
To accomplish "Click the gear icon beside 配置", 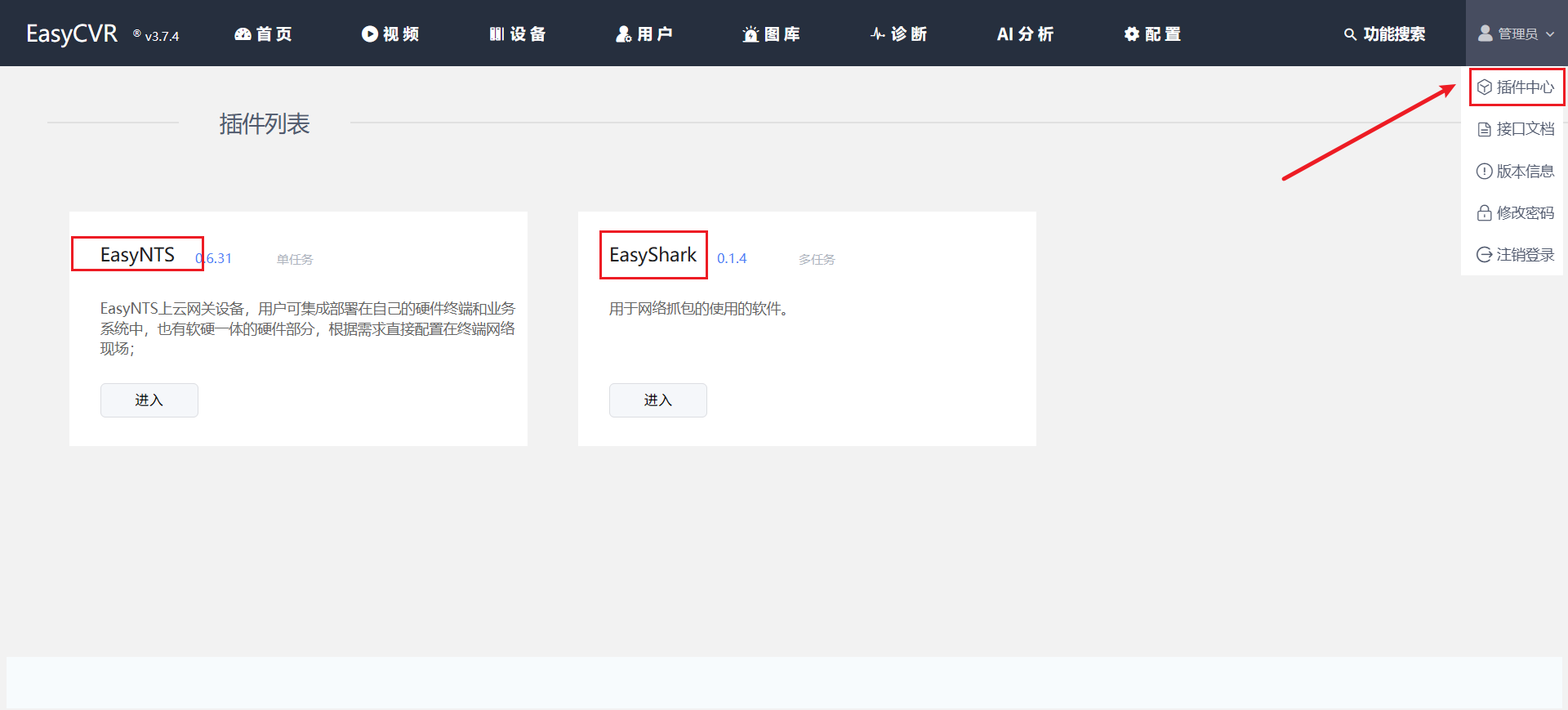I will point(1131,34).
